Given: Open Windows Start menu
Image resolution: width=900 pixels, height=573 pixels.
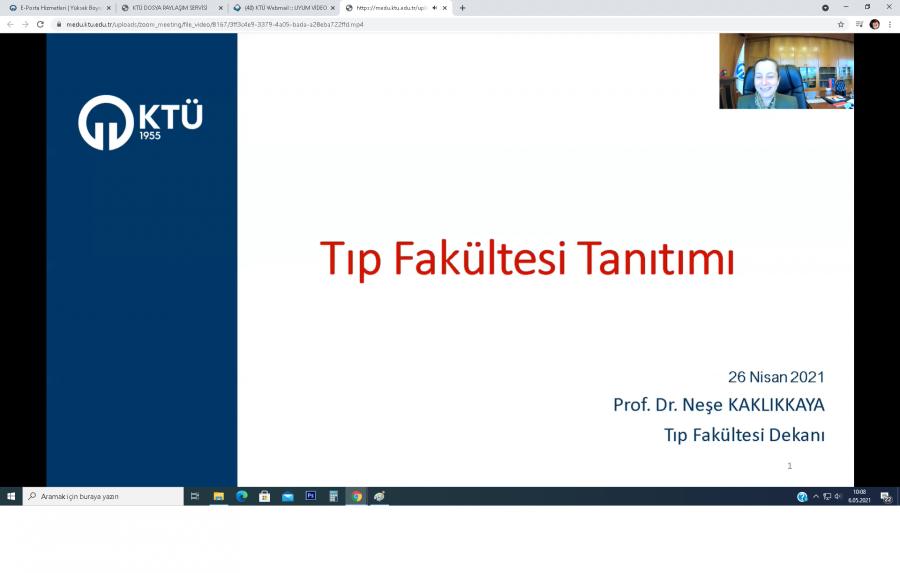Looking at the screenshot, I should (11, 496).
